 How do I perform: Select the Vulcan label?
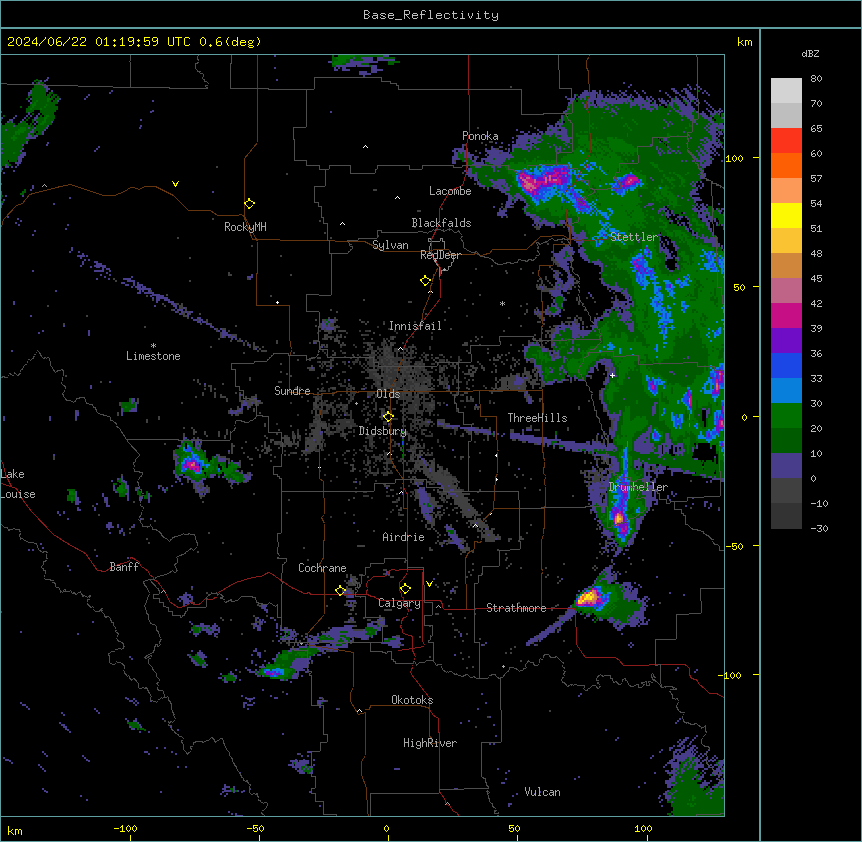point(543,792)
